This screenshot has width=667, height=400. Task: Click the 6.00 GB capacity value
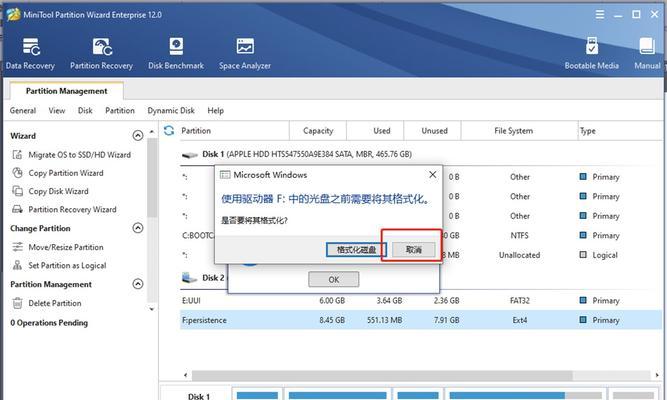(332, 300)
